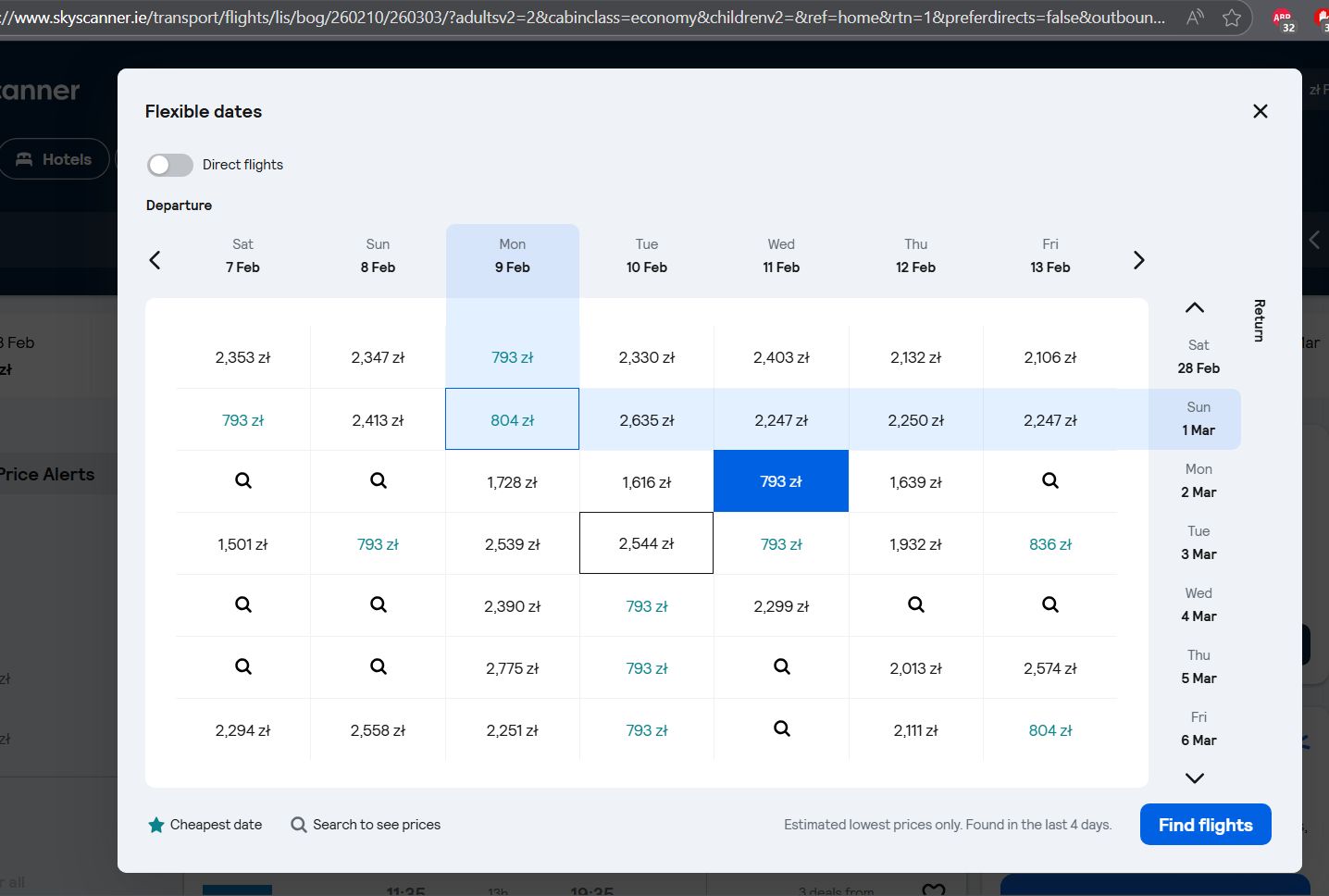This screenshot has width=1329, height=896.
Task: Select the 2,390 zł fare cell
Action: point(513,606)
